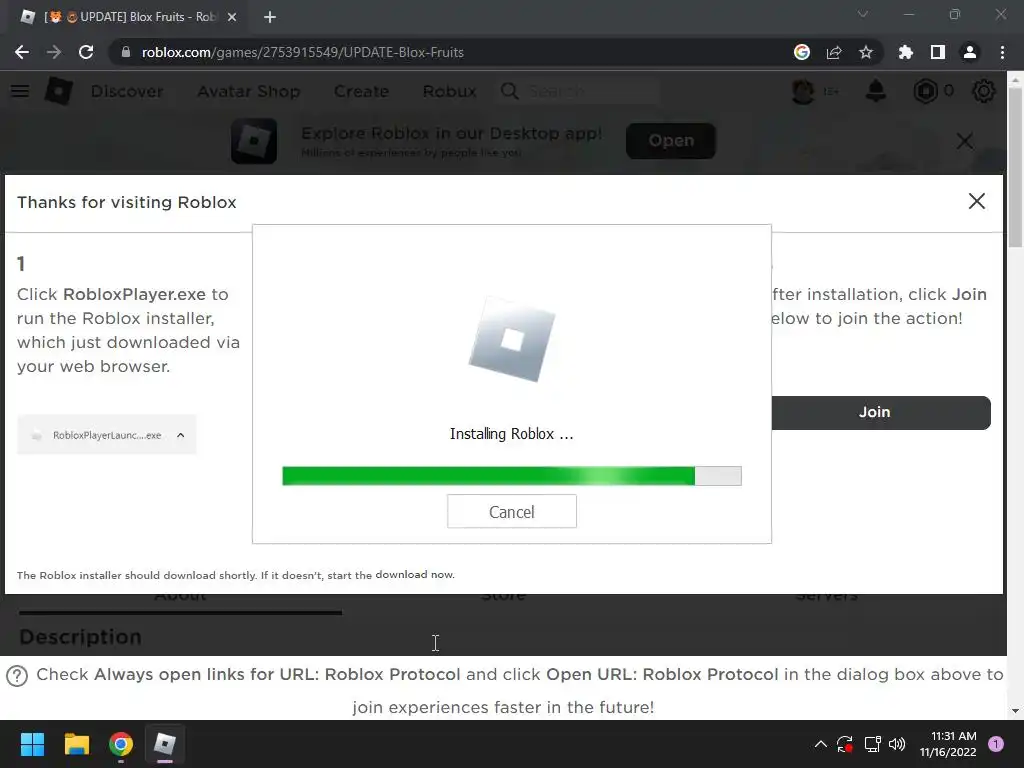Dismiss the Desktop app banner

[x=965, y=140]
